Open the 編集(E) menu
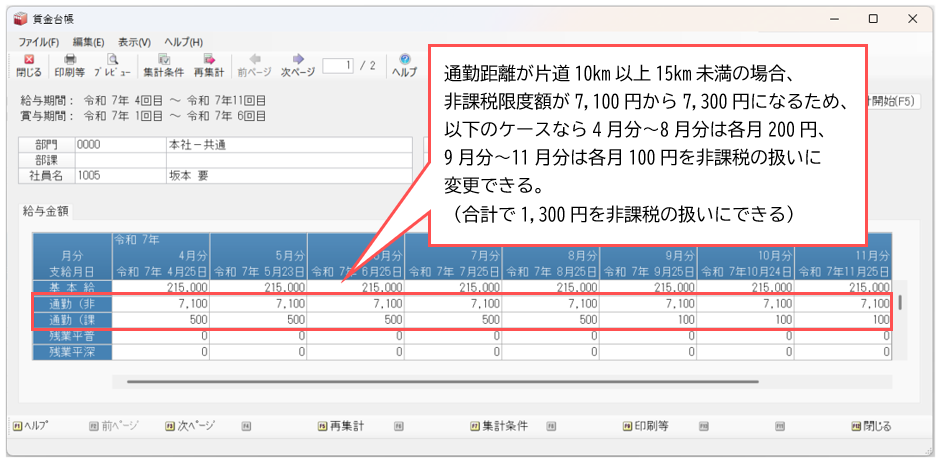This screenshot has width=939, height=464. point(88,42)
